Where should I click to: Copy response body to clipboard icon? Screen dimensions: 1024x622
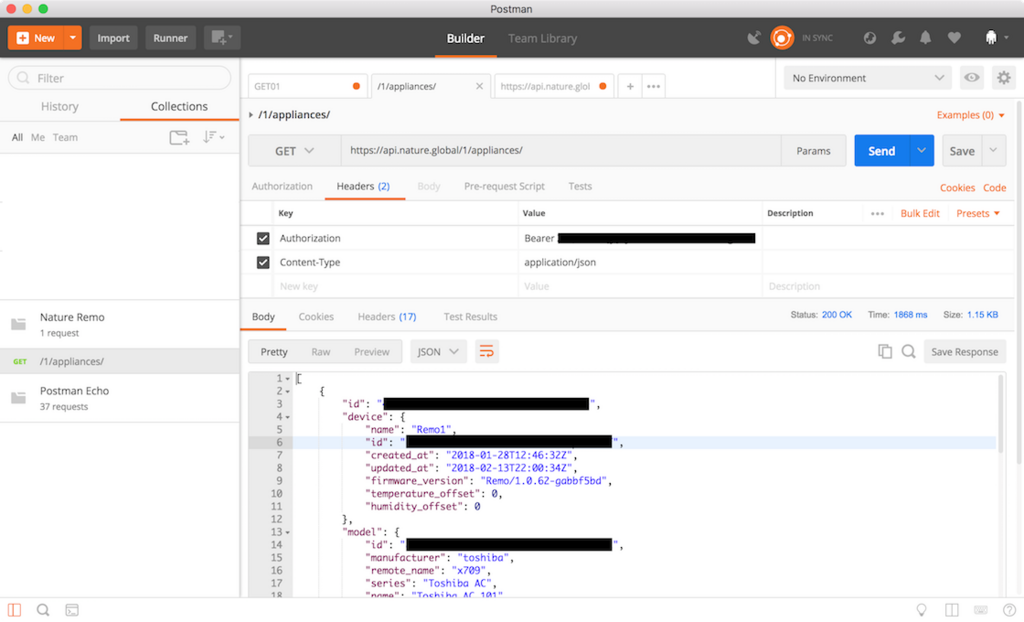[x=885, y=352]
